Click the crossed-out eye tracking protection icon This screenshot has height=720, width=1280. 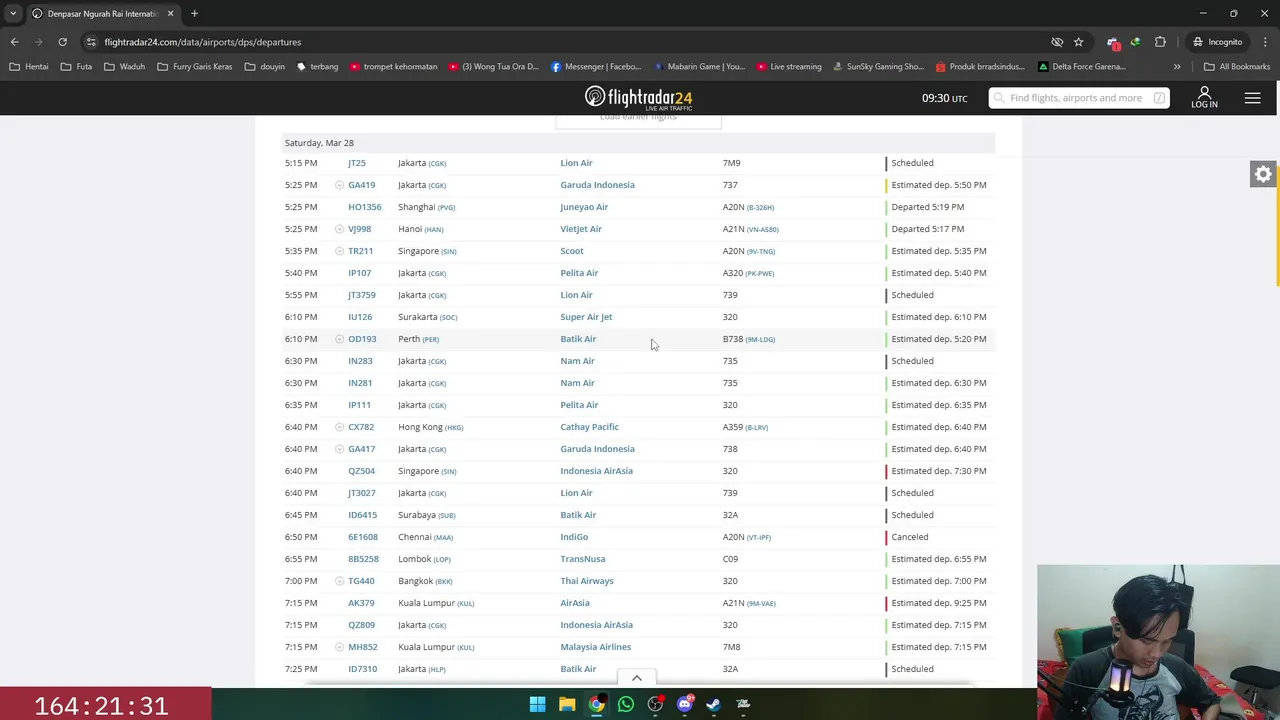1056,42
